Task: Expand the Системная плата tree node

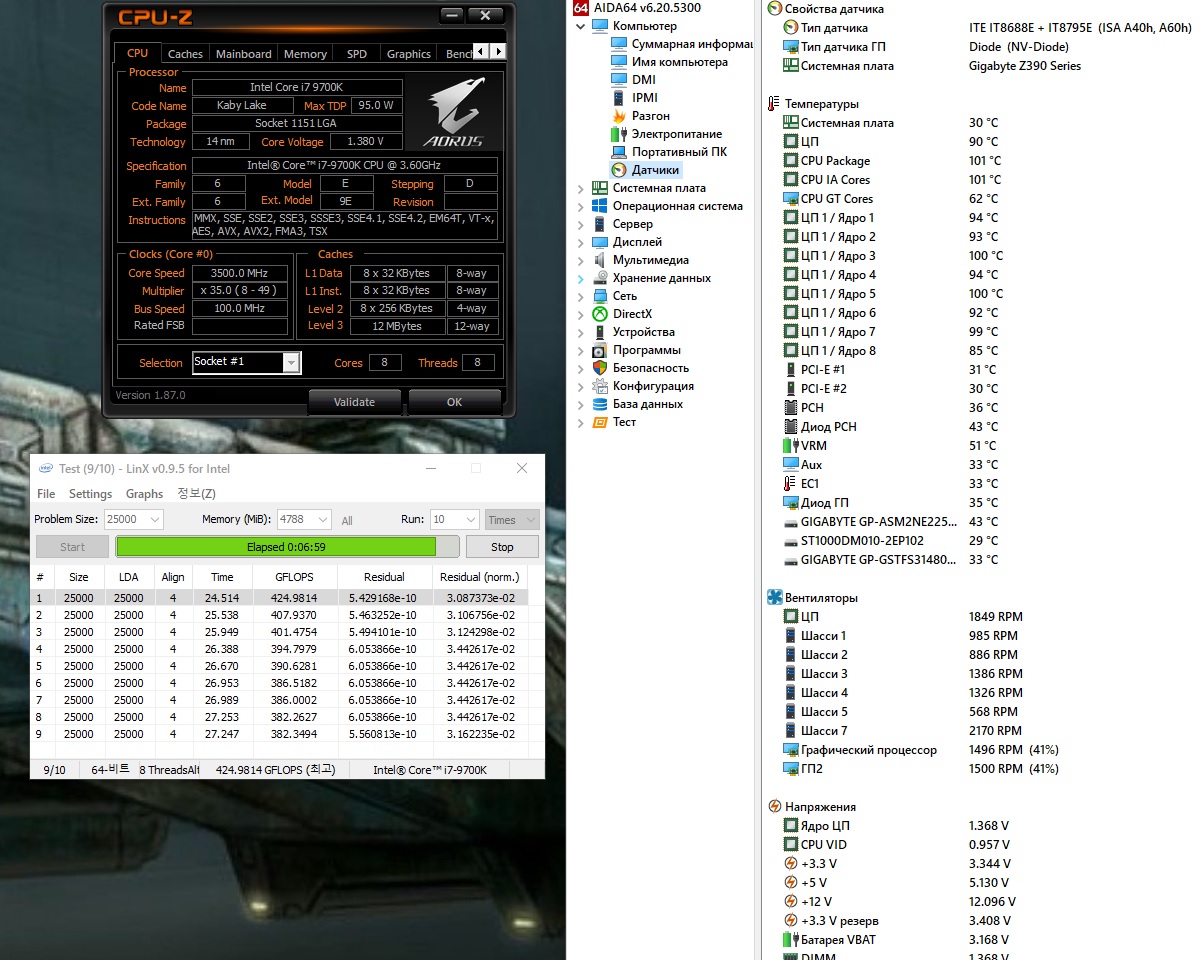Action: tap(581, 188)
